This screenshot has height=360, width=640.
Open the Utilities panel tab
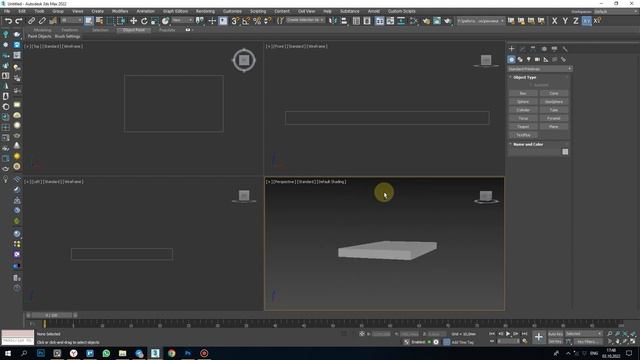[565, 49]
